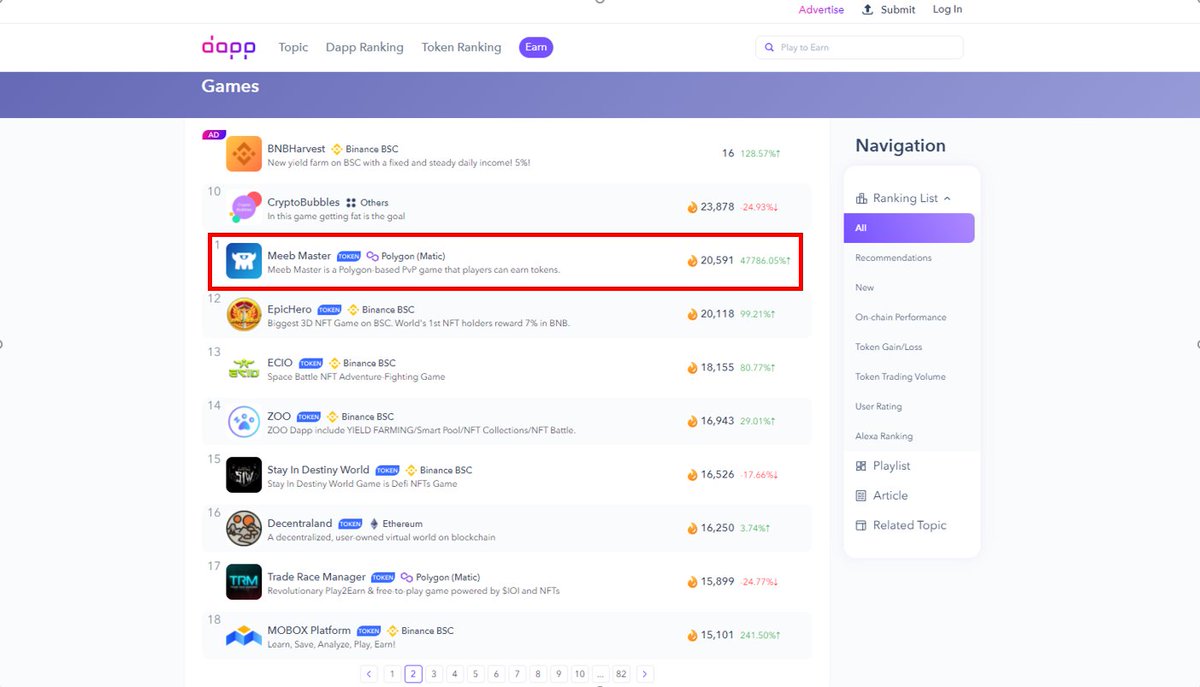Click the Playlist icon in Navigation

(x=862, y=466)
